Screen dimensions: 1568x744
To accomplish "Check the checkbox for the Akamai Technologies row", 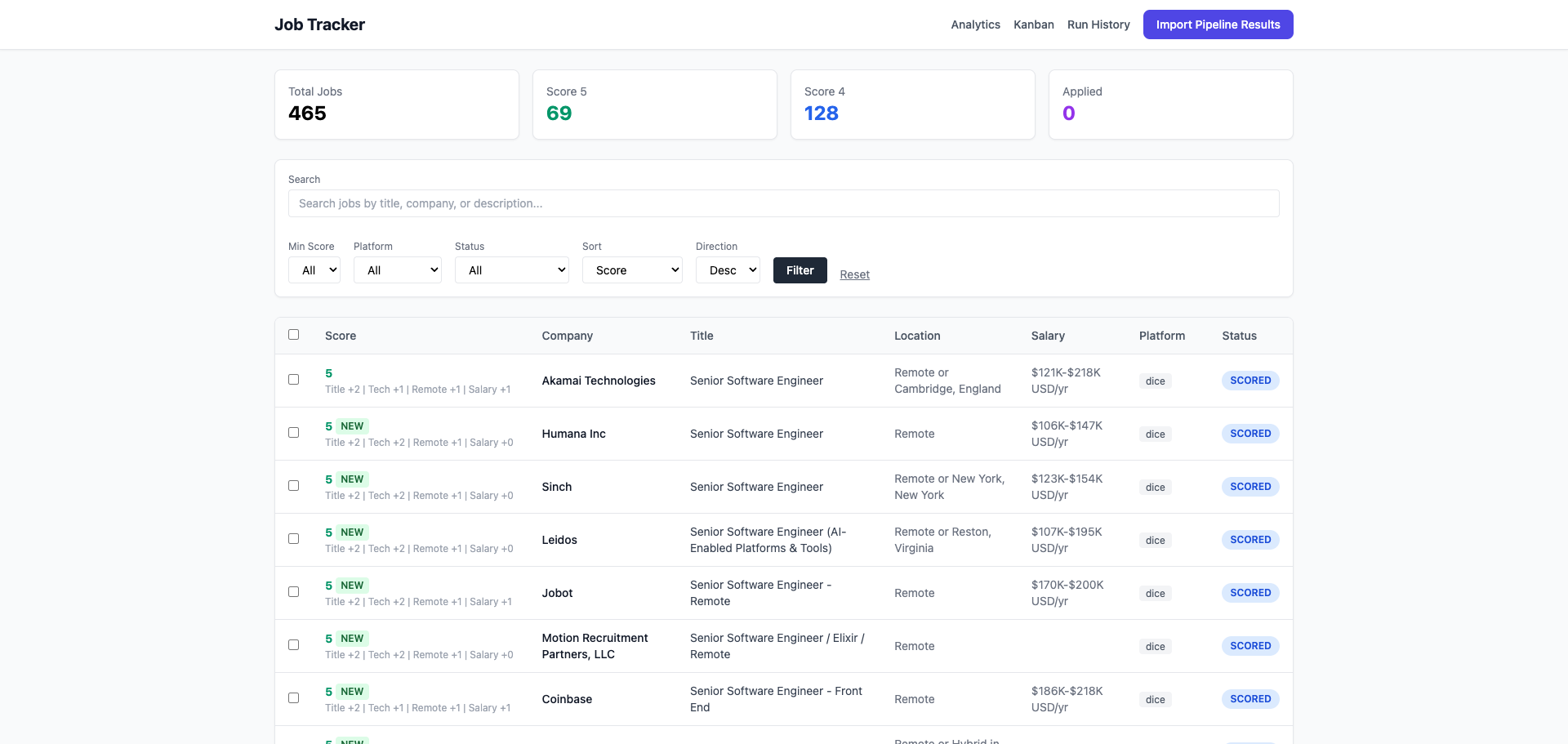I will coord(294,380).
